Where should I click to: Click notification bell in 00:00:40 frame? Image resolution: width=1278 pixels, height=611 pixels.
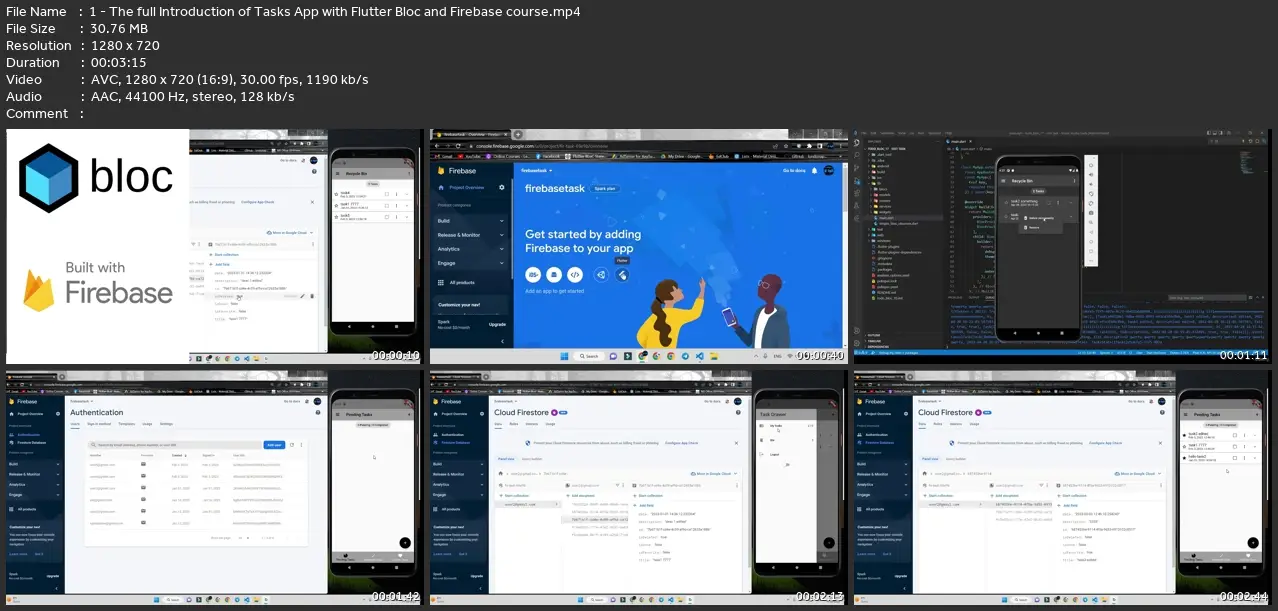[814, 171]
